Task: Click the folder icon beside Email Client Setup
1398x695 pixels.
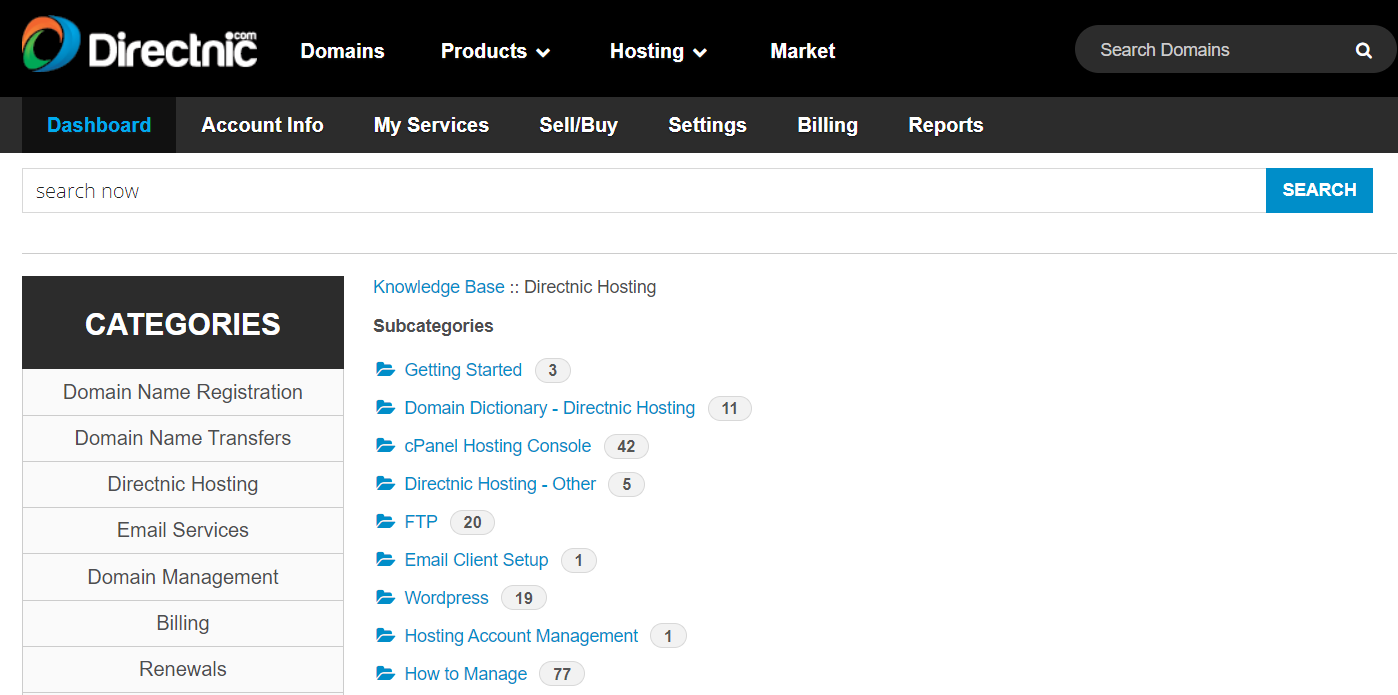Action: click(x=385, y=560)
